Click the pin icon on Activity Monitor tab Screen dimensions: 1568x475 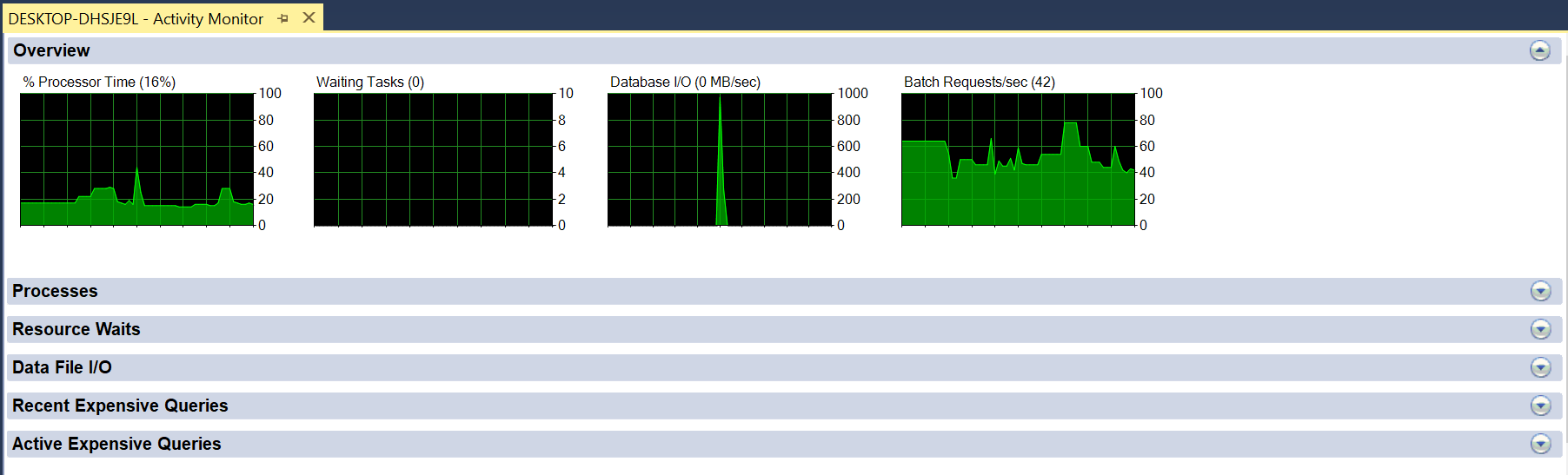(283, 18)
